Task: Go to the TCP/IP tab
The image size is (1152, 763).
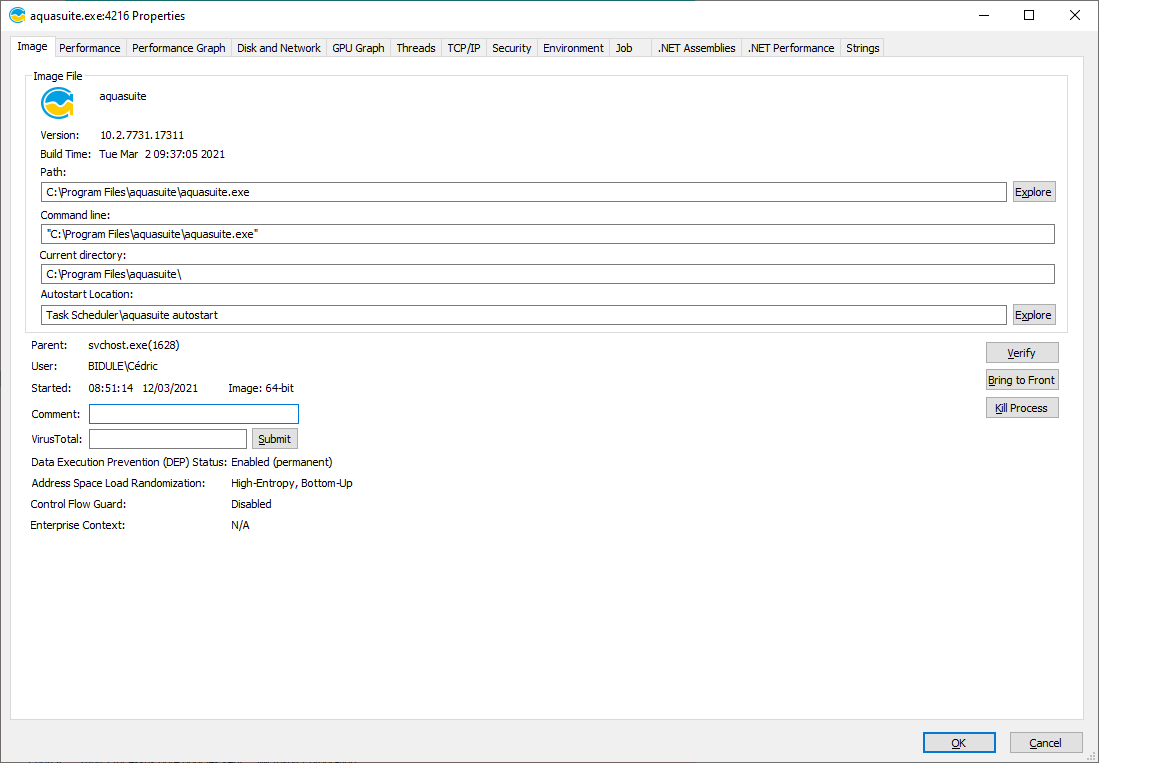Action: click(x=463, y=48)
